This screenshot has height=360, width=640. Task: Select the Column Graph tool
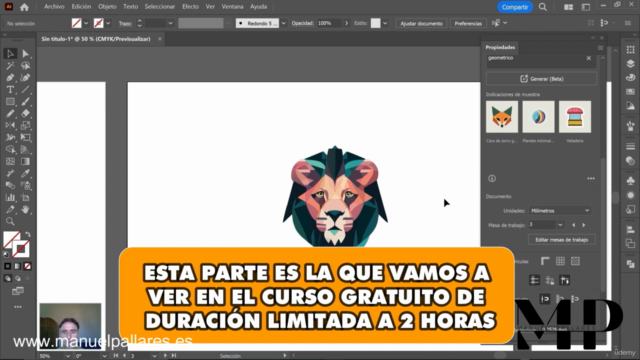pyautogui.click(x=10, y=198)
